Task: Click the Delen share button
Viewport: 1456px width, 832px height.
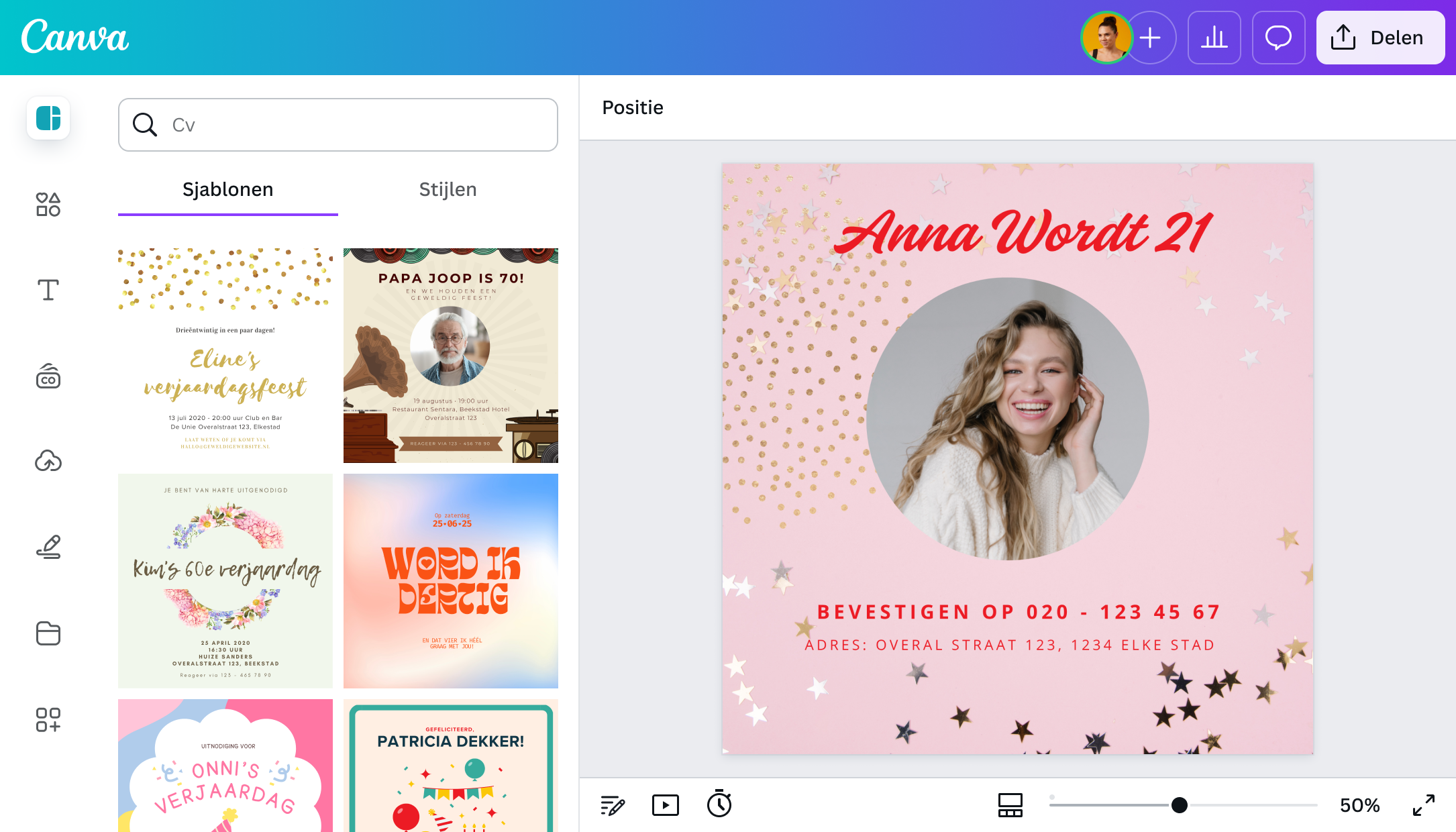Action: [1381, 38]
